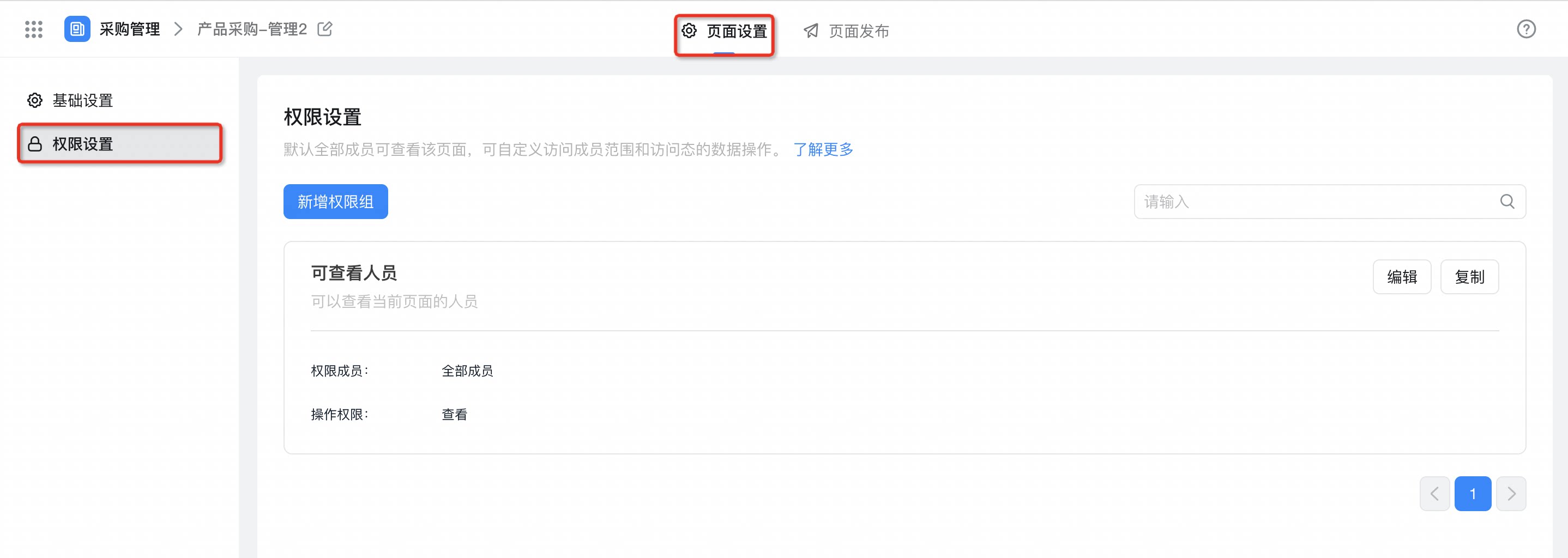Click the search magnifier icon
Viewport: 1568px width, 558px height.
[1507, 202]
